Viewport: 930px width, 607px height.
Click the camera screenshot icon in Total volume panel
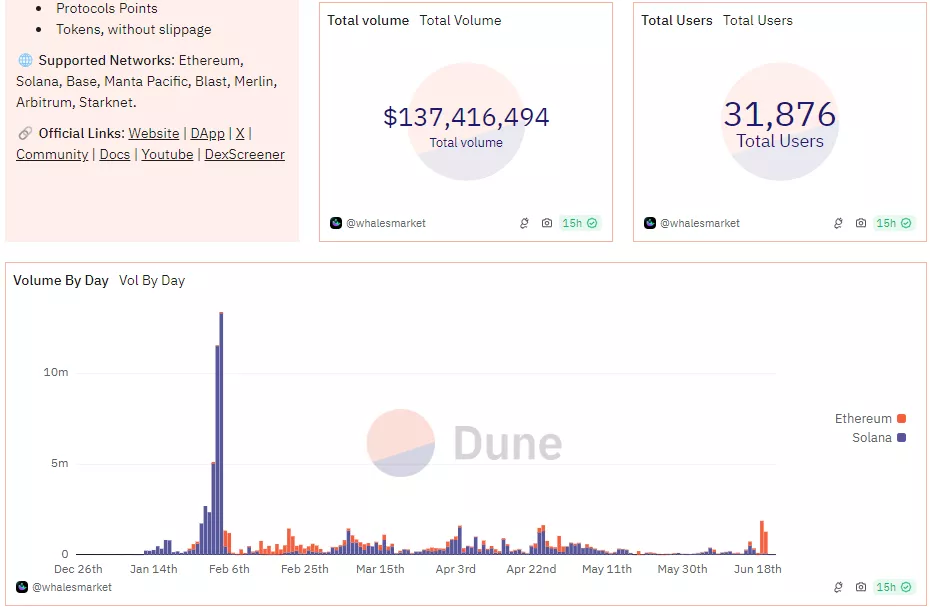(547, 223)
